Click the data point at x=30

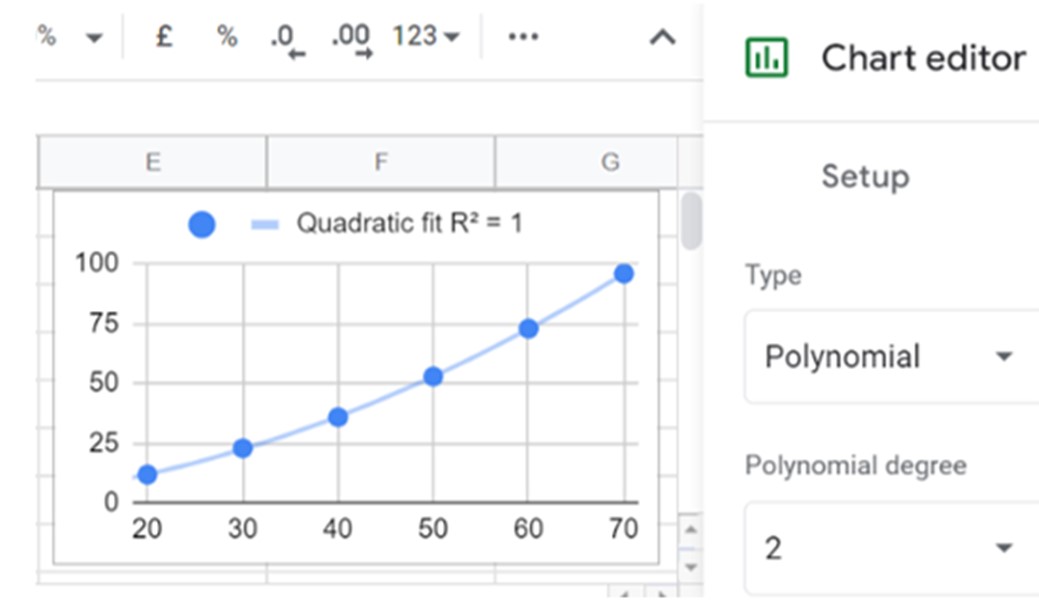(x=243, y=449)
